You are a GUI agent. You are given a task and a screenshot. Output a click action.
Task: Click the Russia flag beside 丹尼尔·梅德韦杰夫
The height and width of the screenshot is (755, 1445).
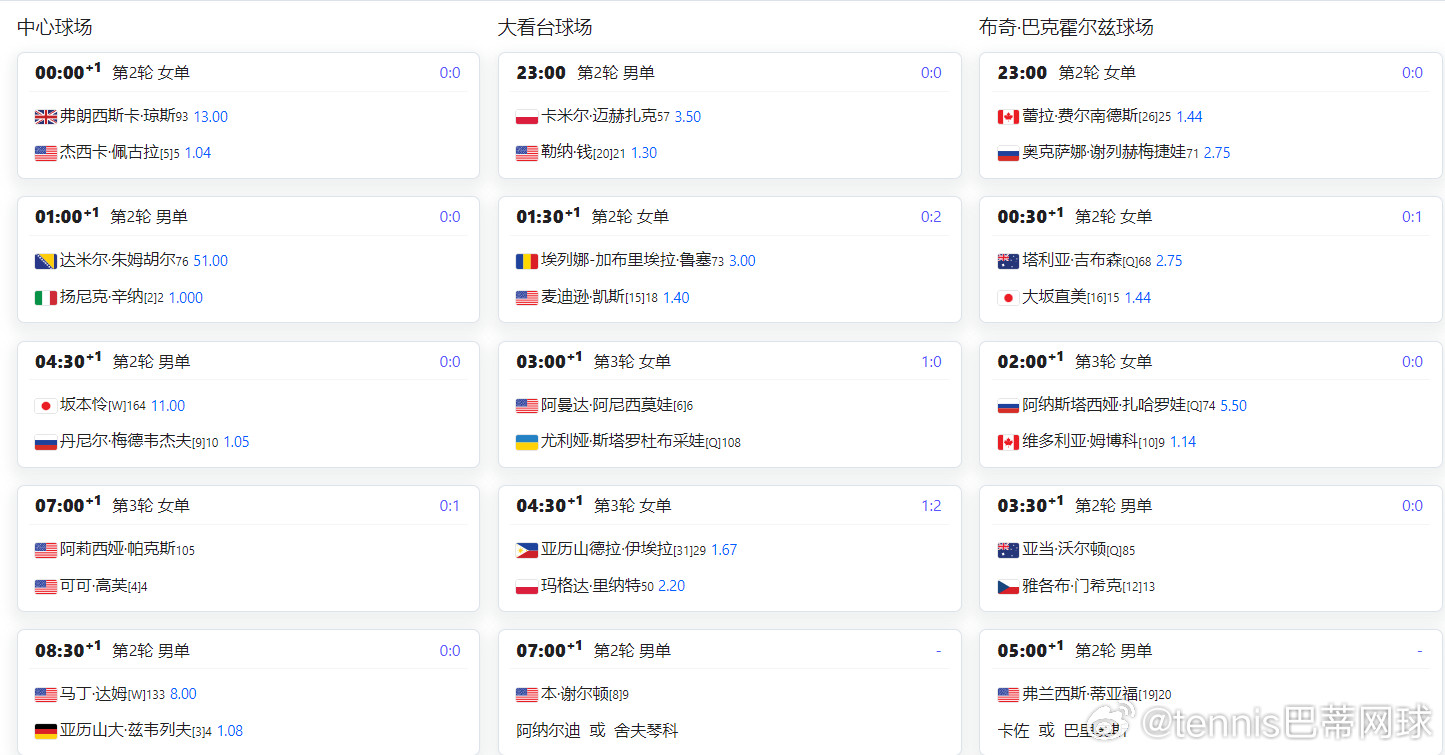pos(45,441)
